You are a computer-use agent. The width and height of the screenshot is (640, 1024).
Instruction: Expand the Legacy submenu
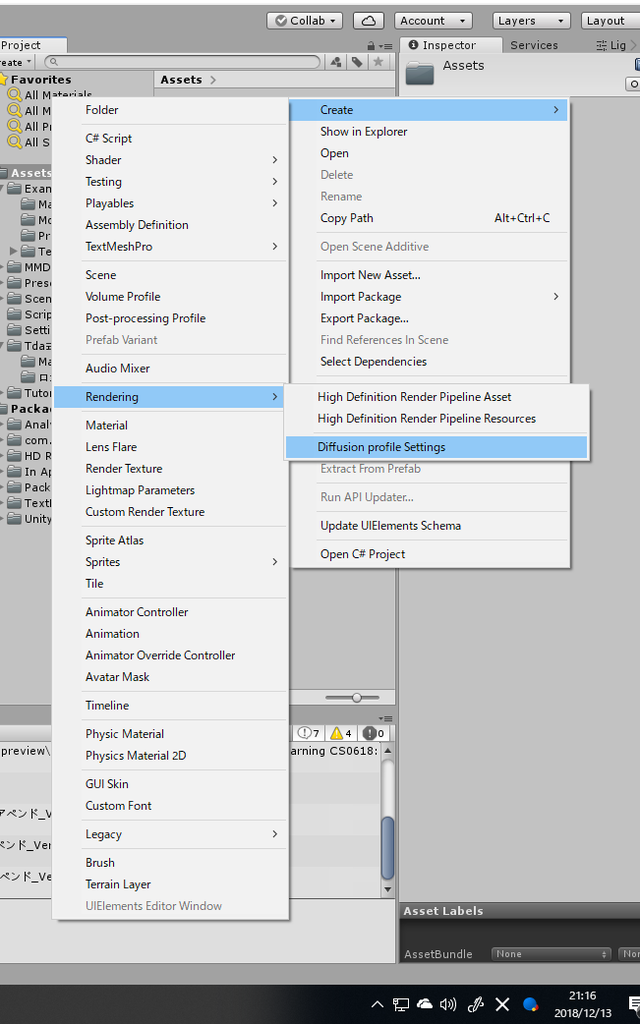point(170,834)
